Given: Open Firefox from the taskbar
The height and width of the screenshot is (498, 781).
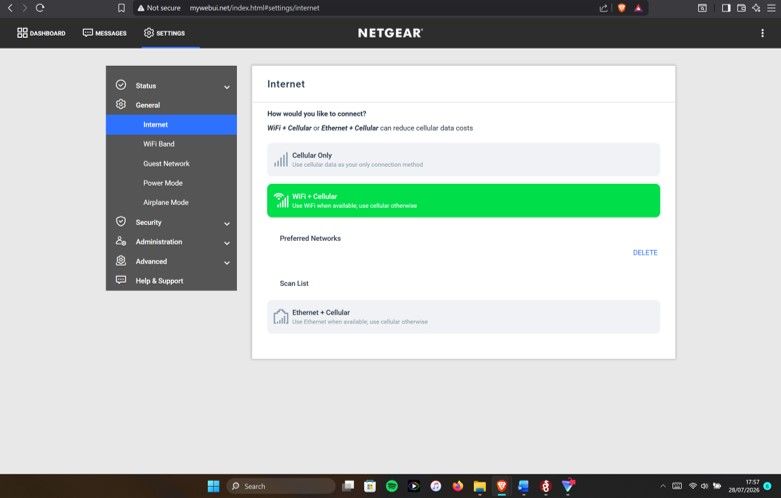Looking at the screenshot, I should tap(457, 486).
